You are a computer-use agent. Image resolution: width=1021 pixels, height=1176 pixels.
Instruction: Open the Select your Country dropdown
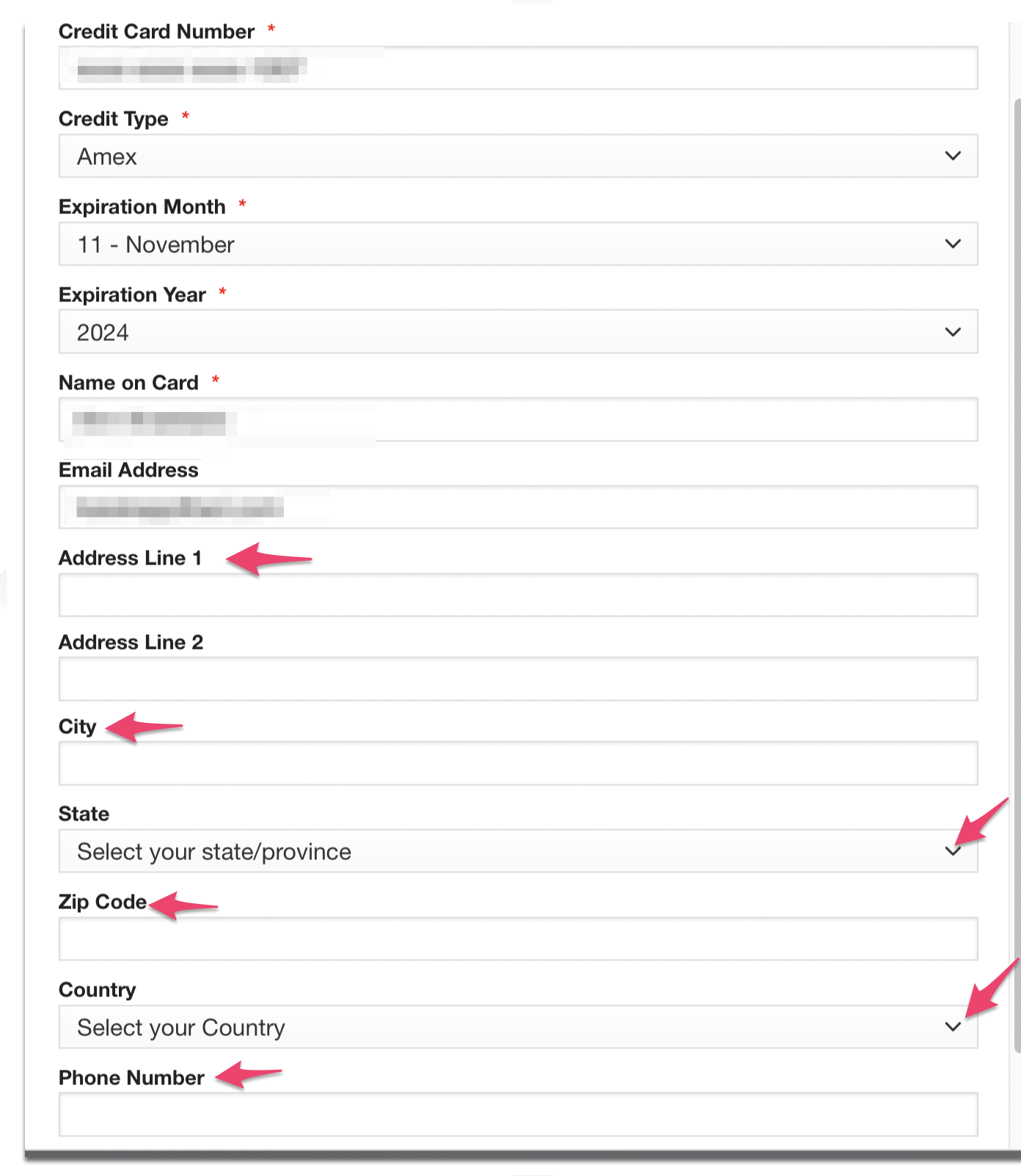click(x=518, y=1026)
